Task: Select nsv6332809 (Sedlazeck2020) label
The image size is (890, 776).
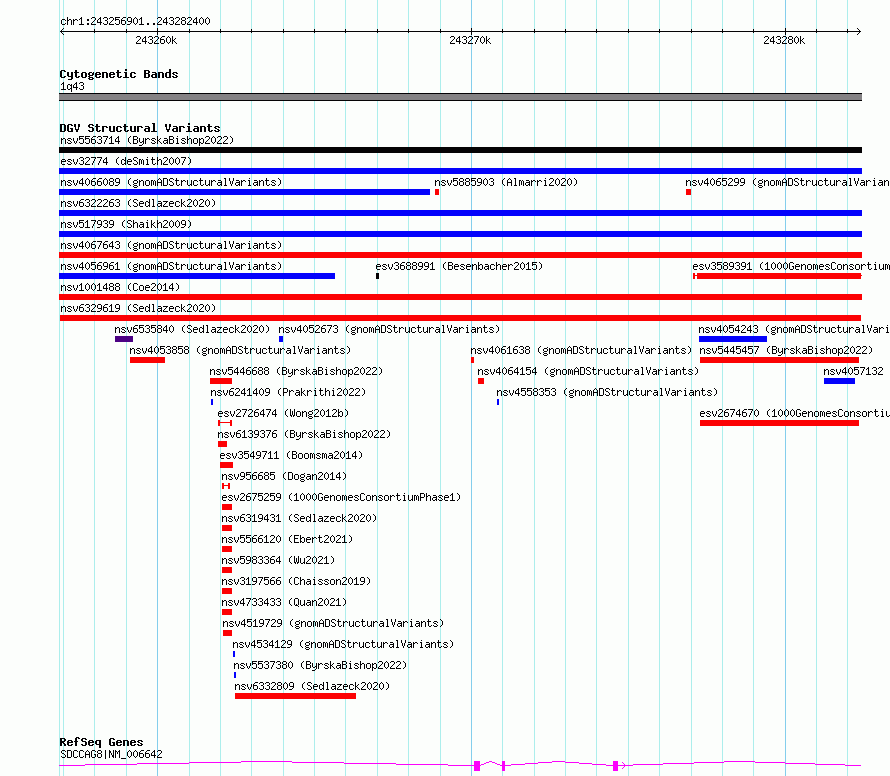Action: pyautogui.click(x=312, y=686)
